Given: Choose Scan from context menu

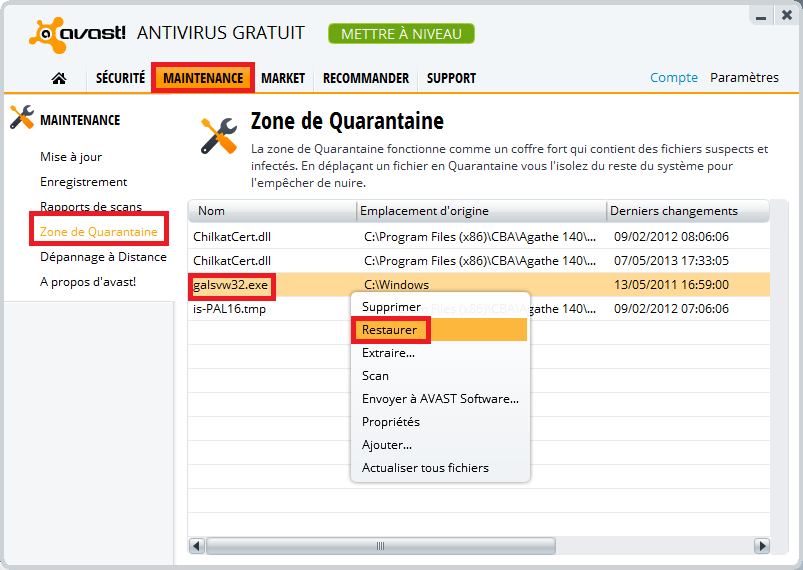Looking at the screenshot, I should point(440,376).
